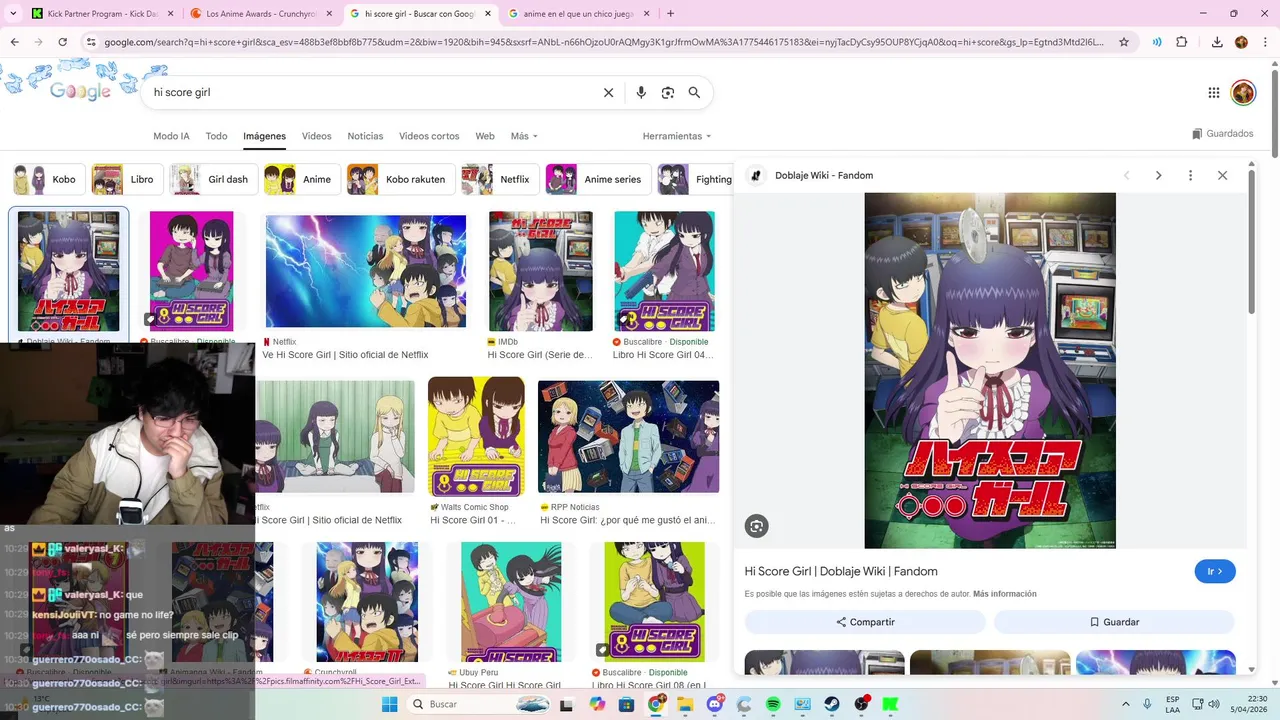The height and width of the screenshot is (720, 1280).
Task: Go back to the previous page
Action: (x=14, y=42)
